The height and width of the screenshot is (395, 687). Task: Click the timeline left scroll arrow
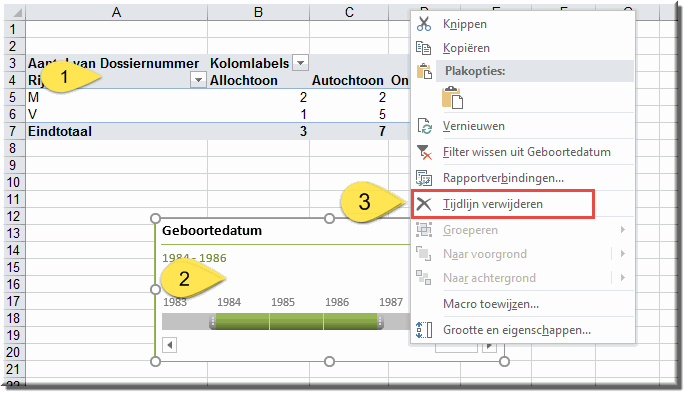[x=170, y=345]
